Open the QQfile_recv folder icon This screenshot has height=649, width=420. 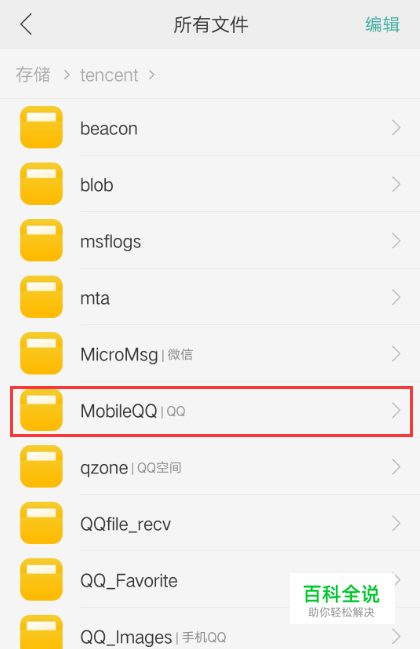point(41,523)
